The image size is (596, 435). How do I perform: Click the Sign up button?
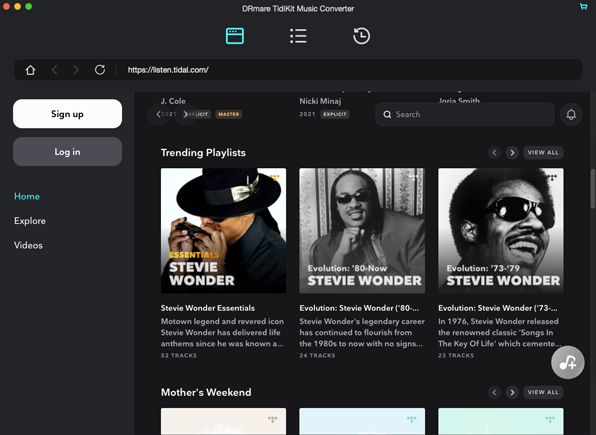click(x=67, y=114)
